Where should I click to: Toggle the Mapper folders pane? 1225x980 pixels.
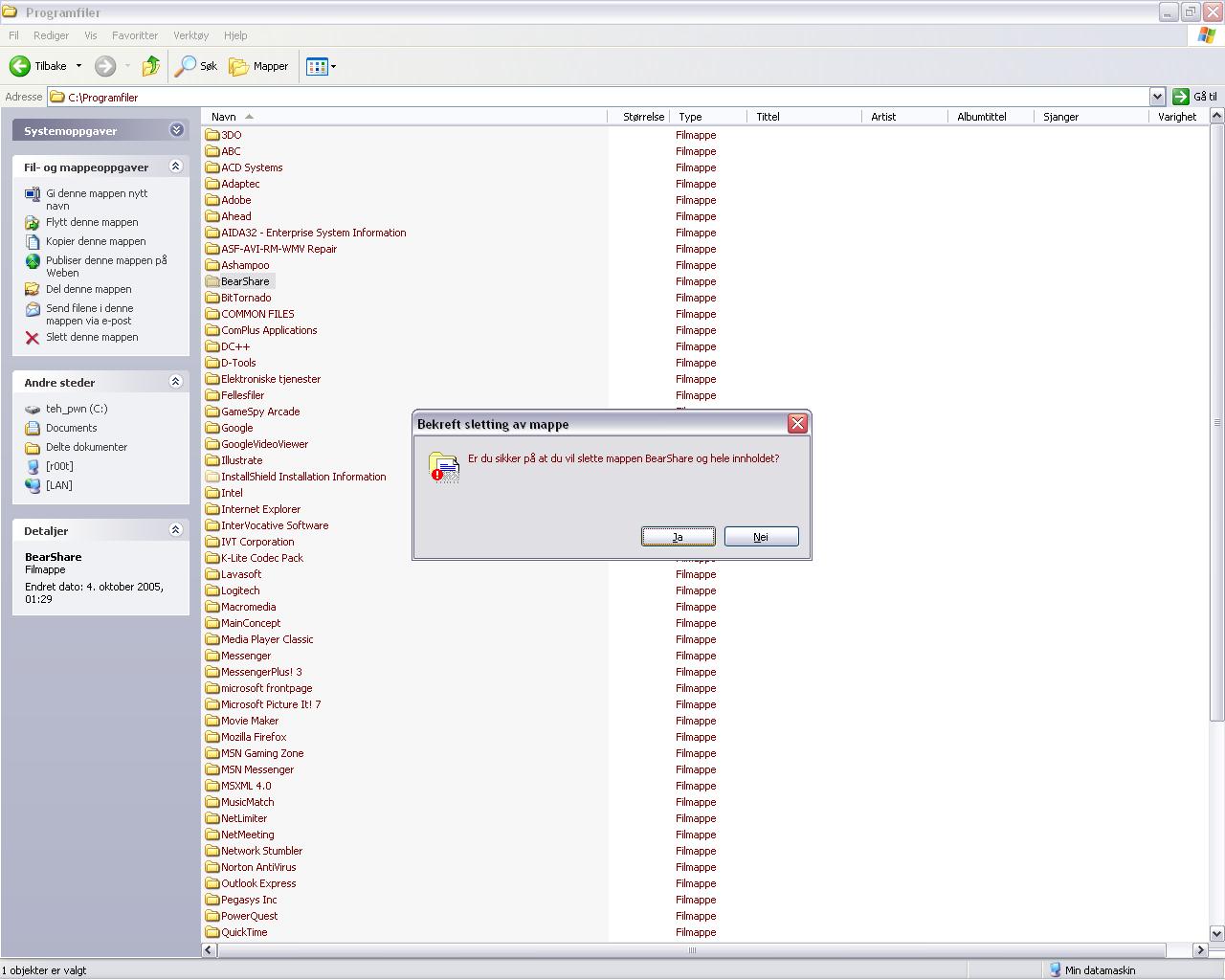259,66
